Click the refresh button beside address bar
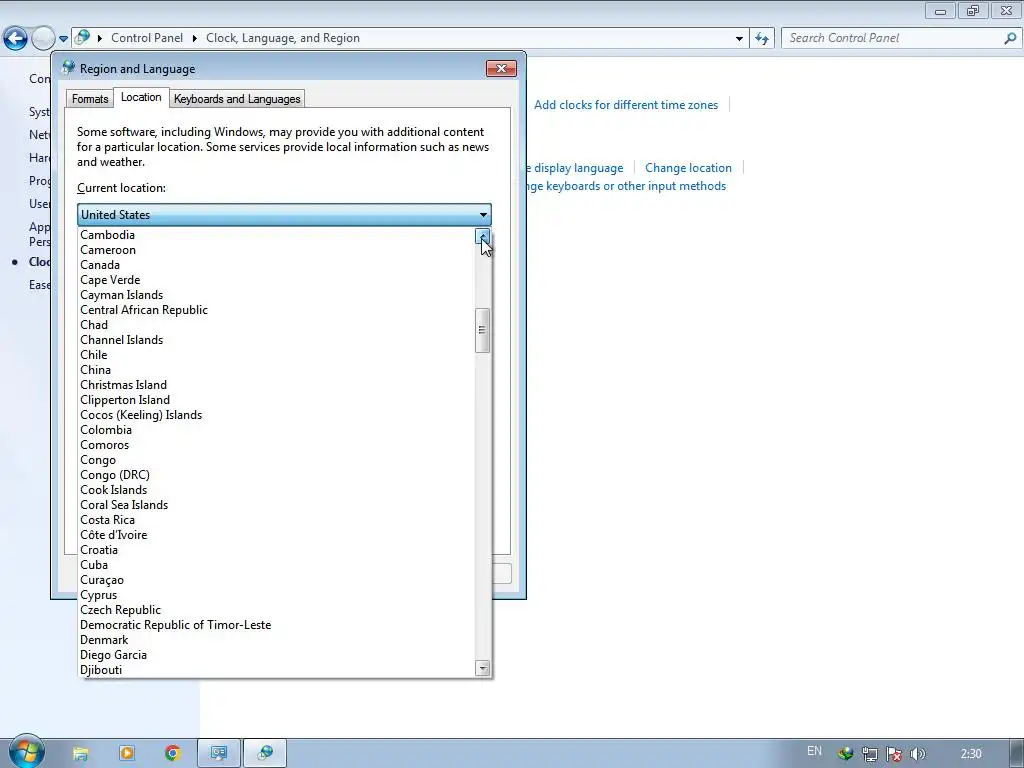1024x768 pixels. point(762,39)
